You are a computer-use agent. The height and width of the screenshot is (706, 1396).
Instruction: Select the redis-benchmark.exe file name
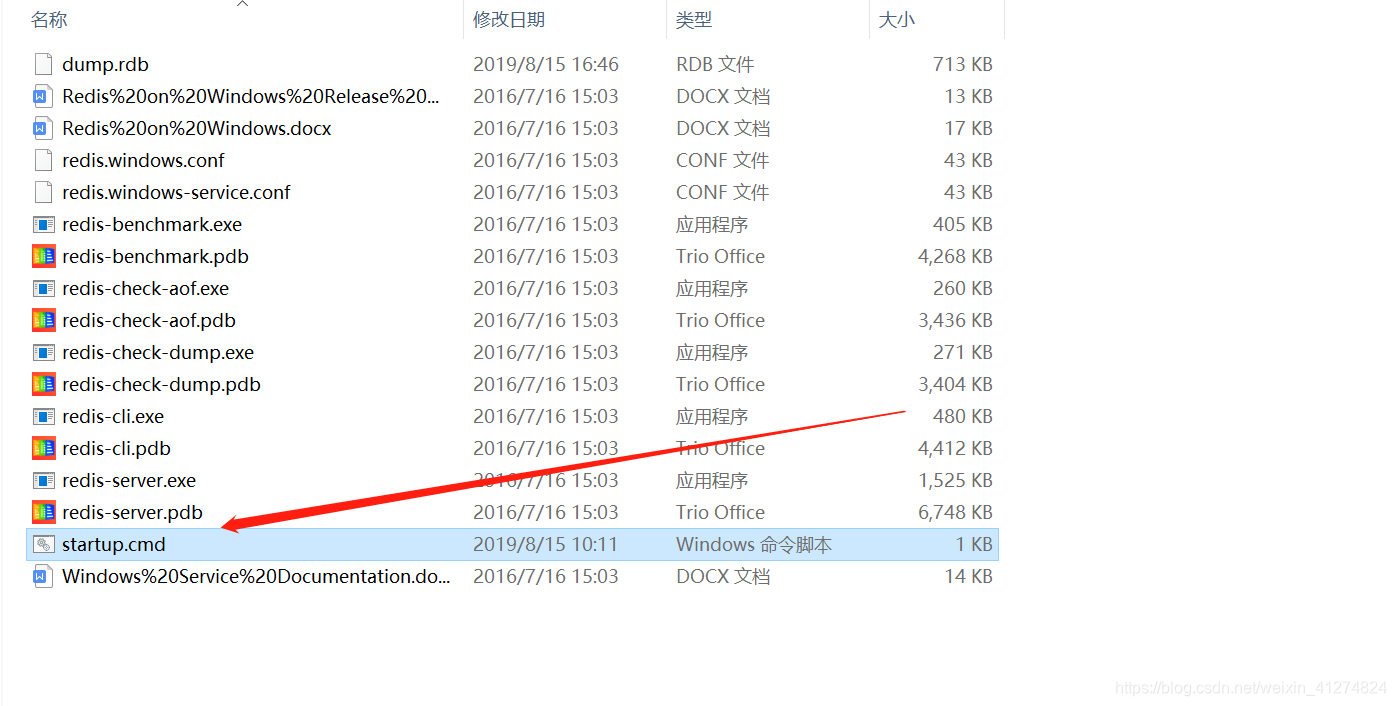[x=152, y=225]
